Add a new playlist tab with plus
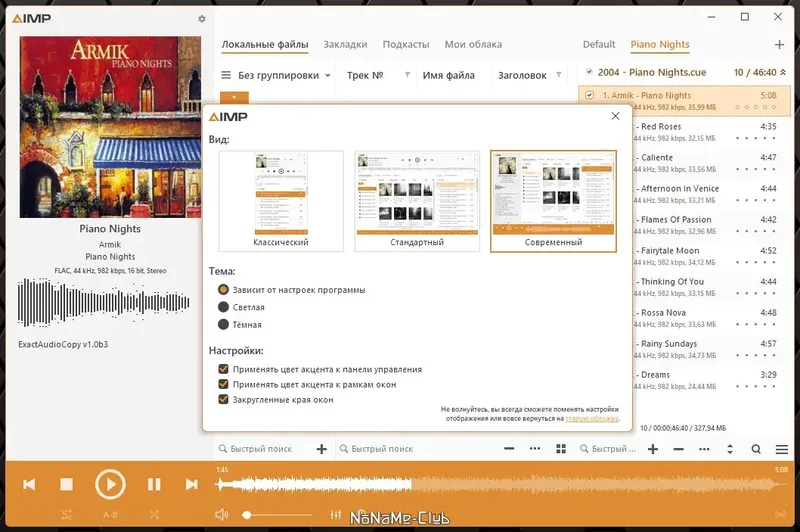Image resolution: width=800 pixels, height=532 pixels. point(779,45)
